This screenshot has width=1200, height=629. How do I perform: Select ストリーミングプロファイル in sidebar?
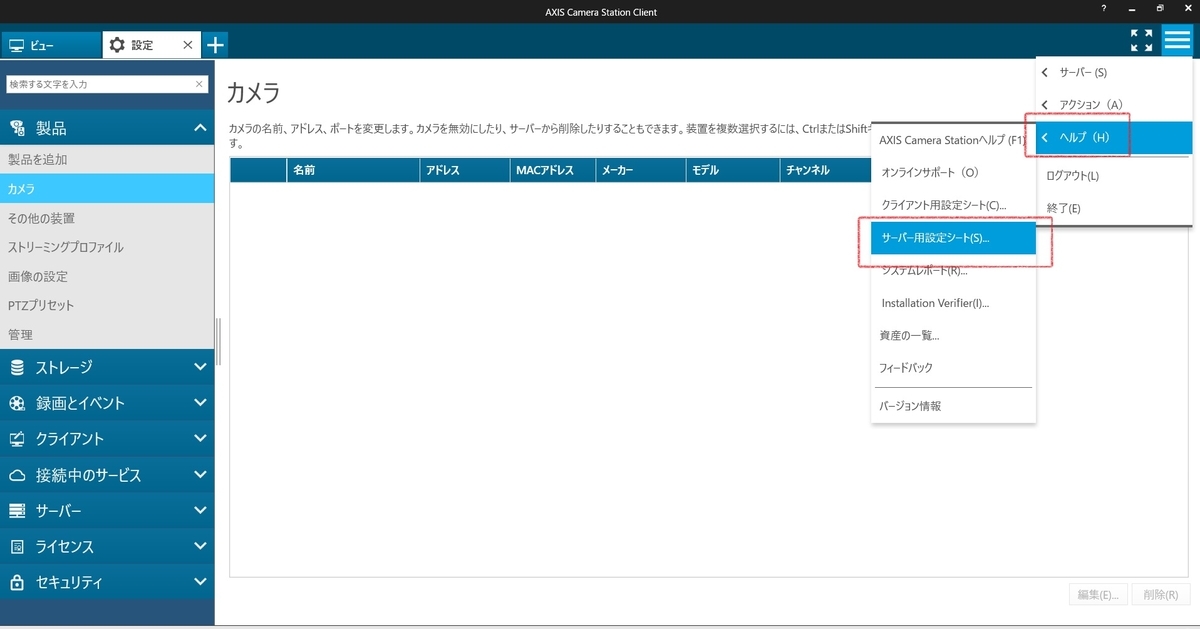pyautogui.click(x=107, y=247)
